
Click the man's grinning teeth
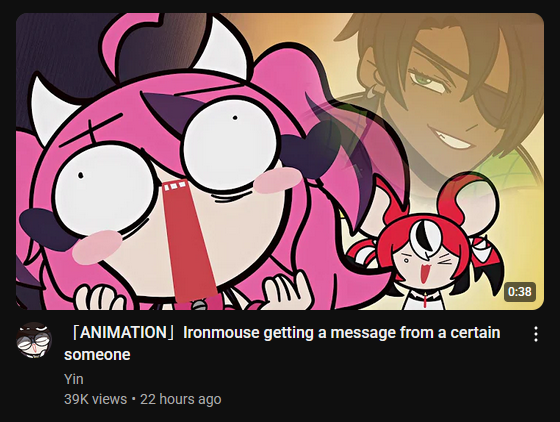tap(450, 141)
